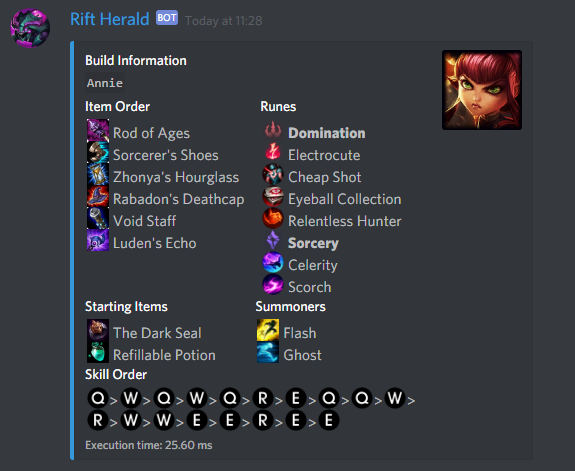Viewport: 575px width, 471px height.
Task: Click the Eyeball Collection rune icon
Action: tap(273, 196)
